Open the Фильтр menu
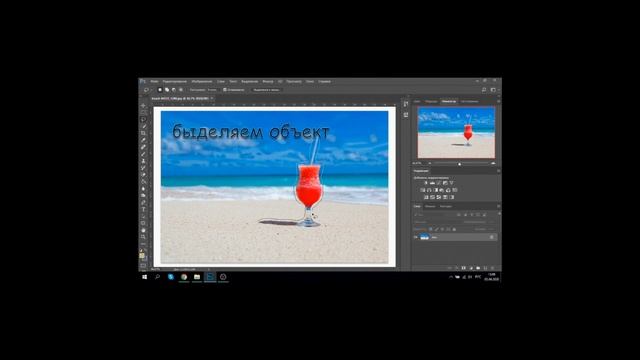Screen dimensions: 640x360 [x=268, y=81]
